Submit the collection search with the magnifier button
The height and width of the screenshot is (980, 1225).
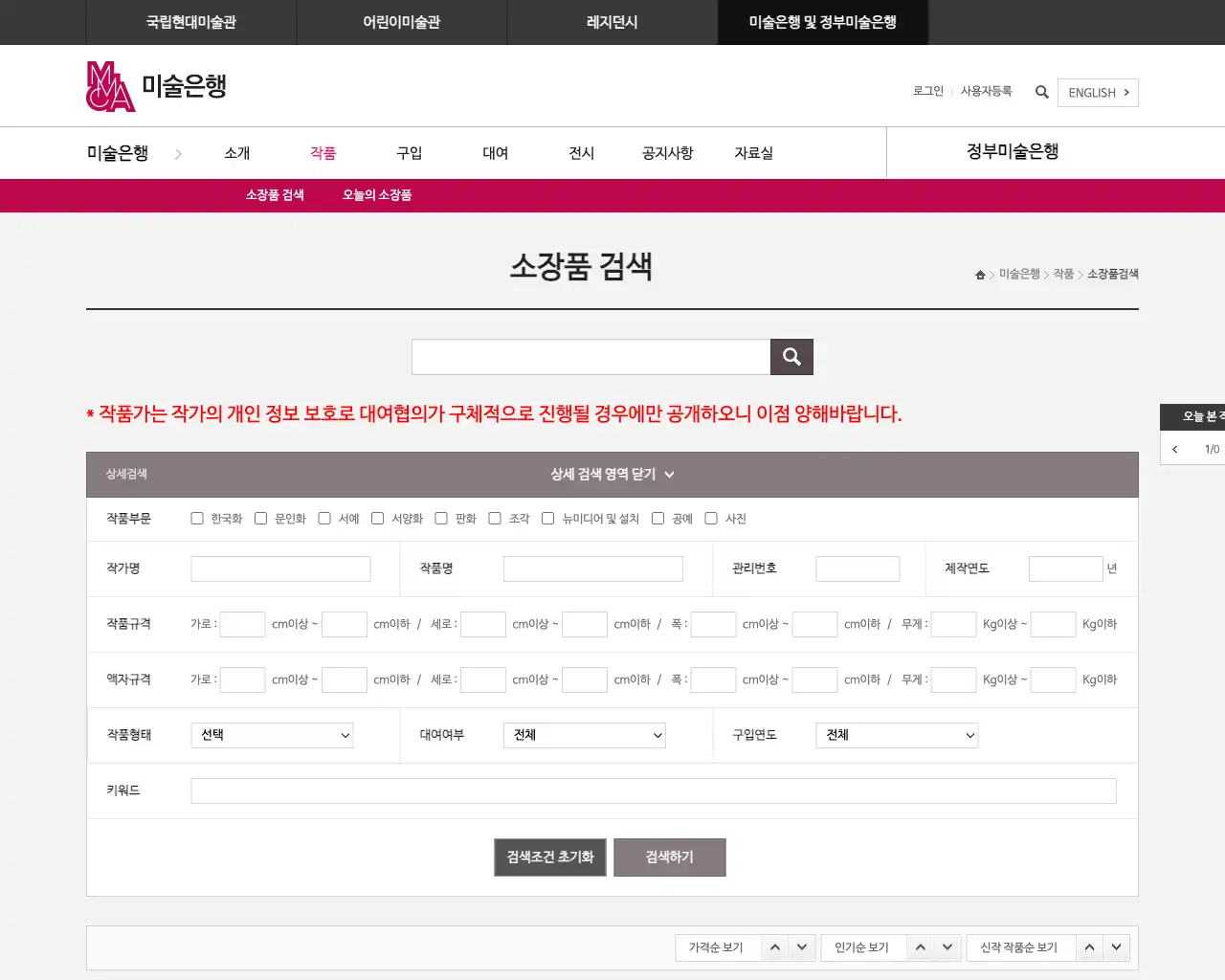791,357
